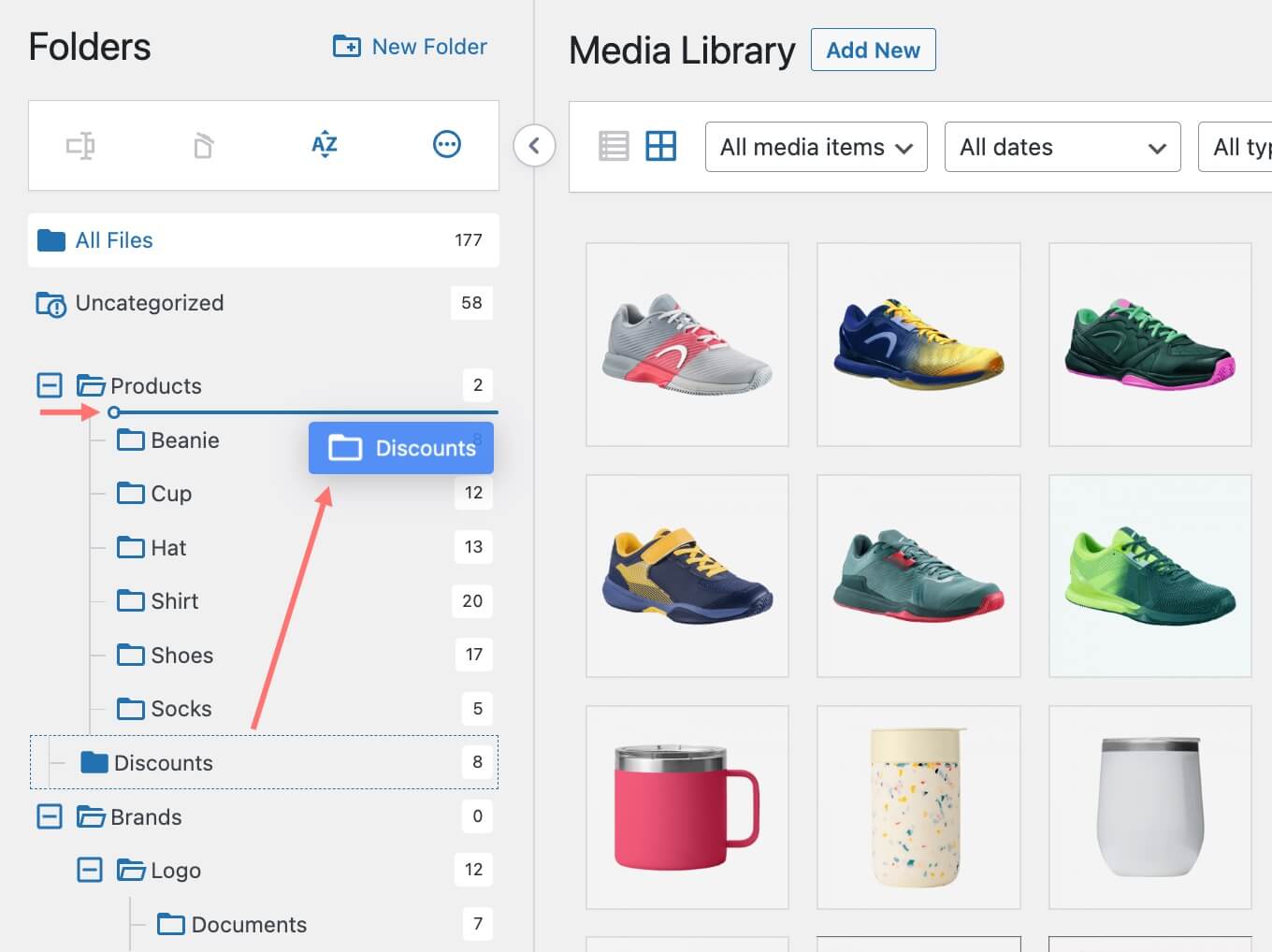Select the Uncategorized folder
This screenshot has height=952, width=1272.
click(264, 303)
